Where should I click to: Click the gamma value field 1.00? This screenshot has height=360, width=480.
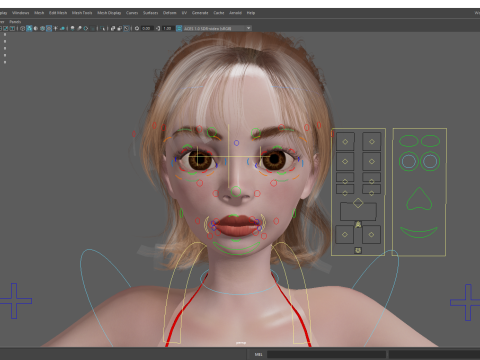pos(168,28)
